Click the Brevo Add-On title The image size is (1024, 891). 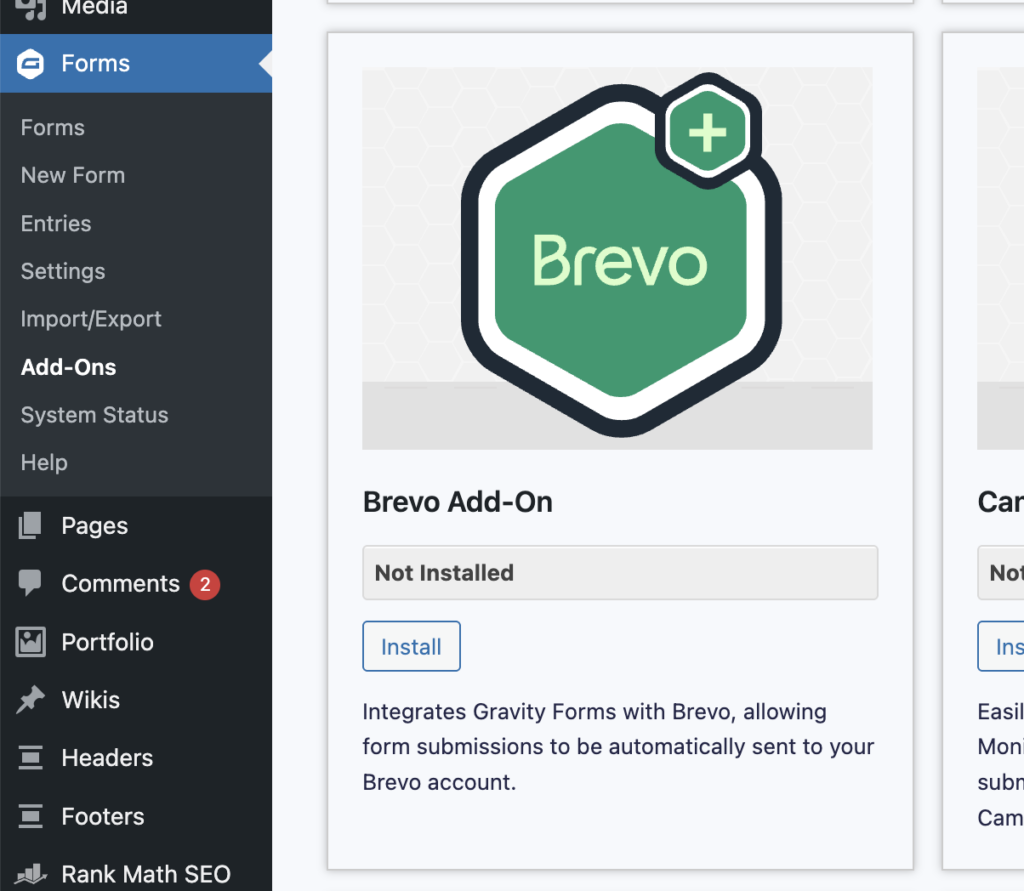click(x=457, y=502)
